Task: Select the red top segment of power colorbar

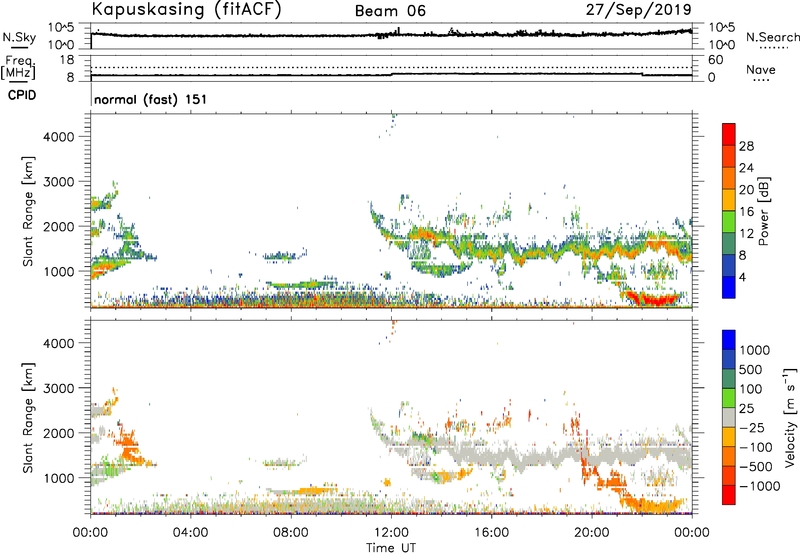Action: (x=729, y=134)
